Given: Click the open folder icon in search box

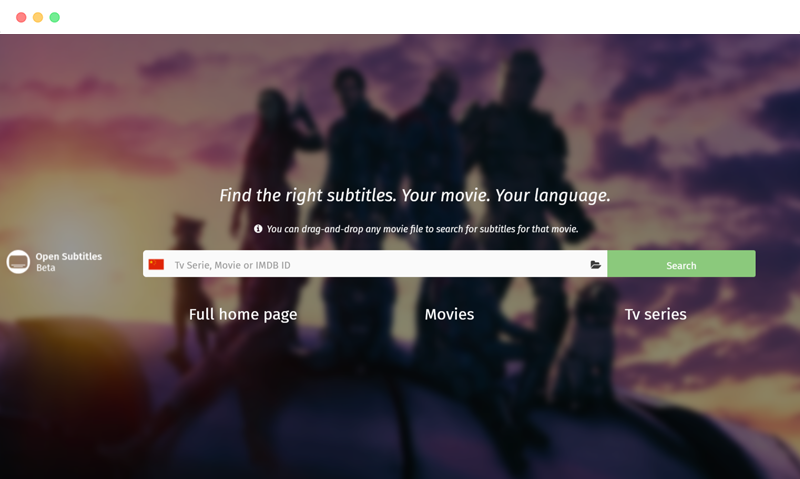Looking at the screenshot, I should (x=595, y=265).
